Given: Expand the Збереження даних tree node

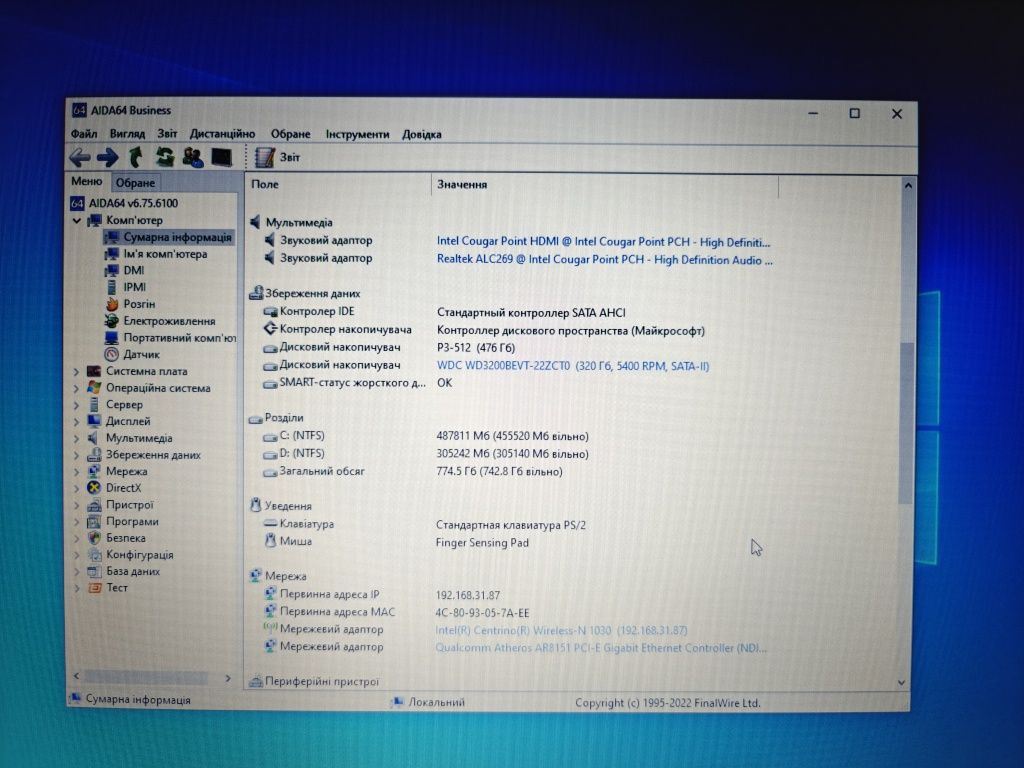Looking at the screenshot, I should 76,455.
